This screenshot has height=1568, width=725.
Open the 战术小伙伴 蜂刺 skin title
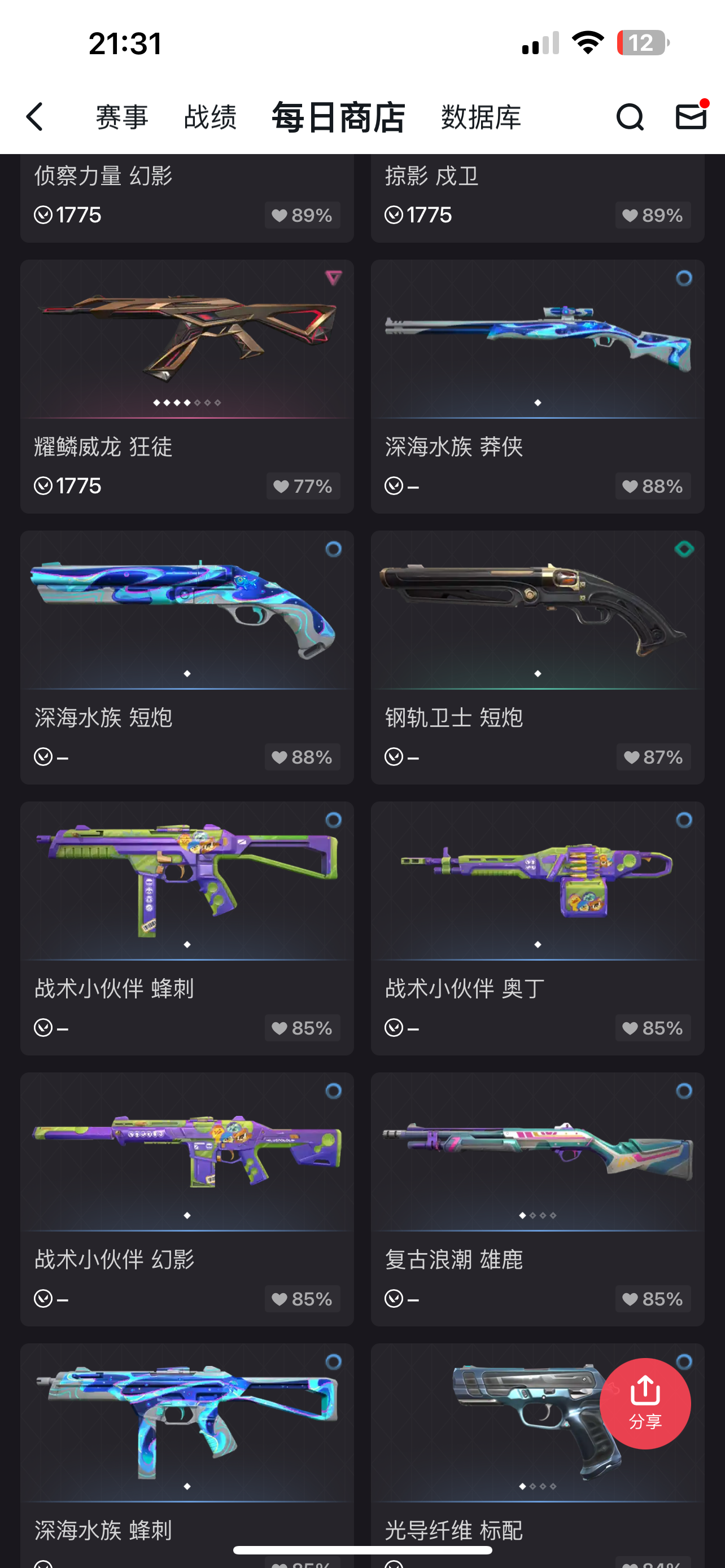point(115,988)
